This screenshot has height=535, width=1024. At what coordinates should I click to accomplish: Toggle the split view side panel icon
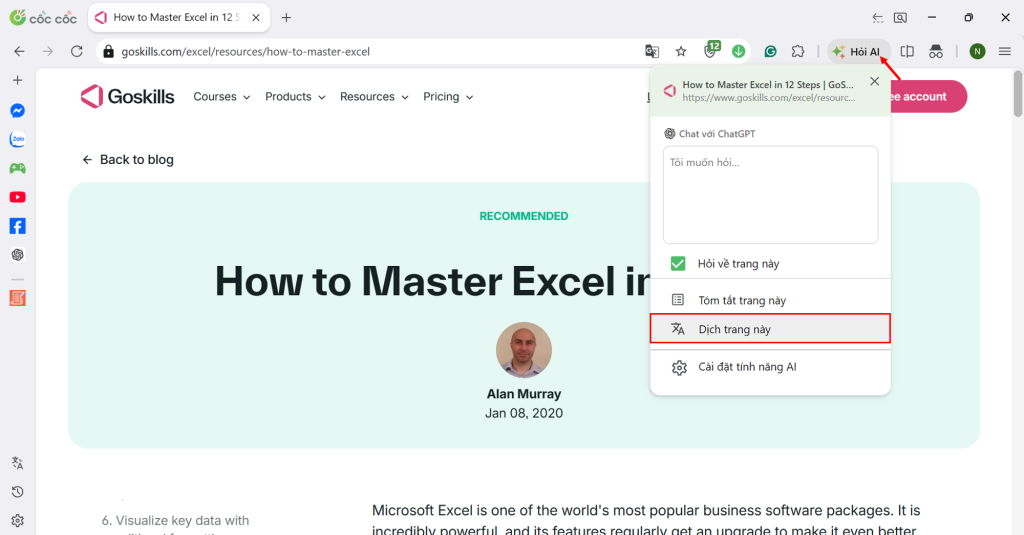[907, 52]
